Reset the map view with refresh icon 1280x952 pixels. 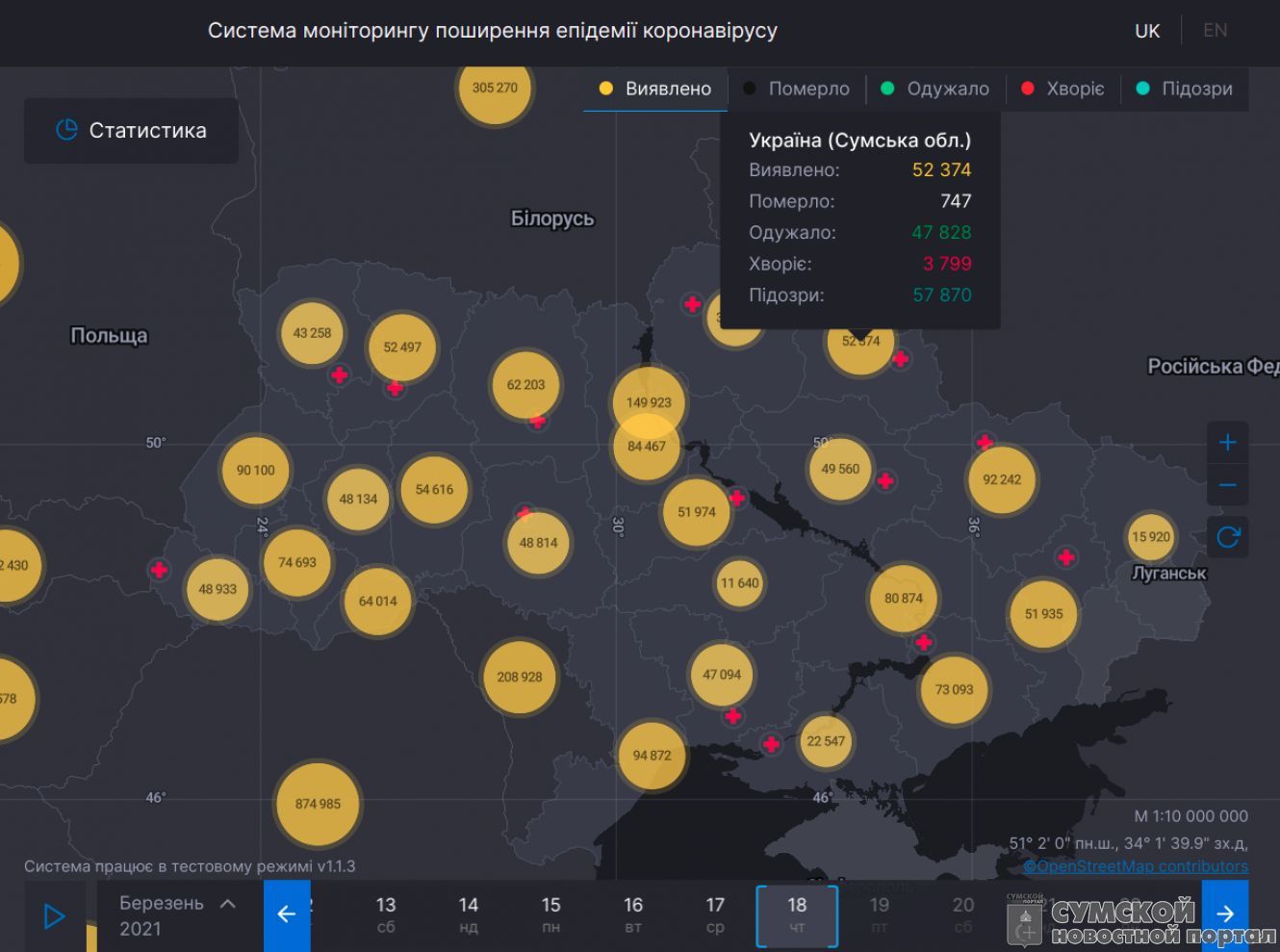click(1227, 537)
